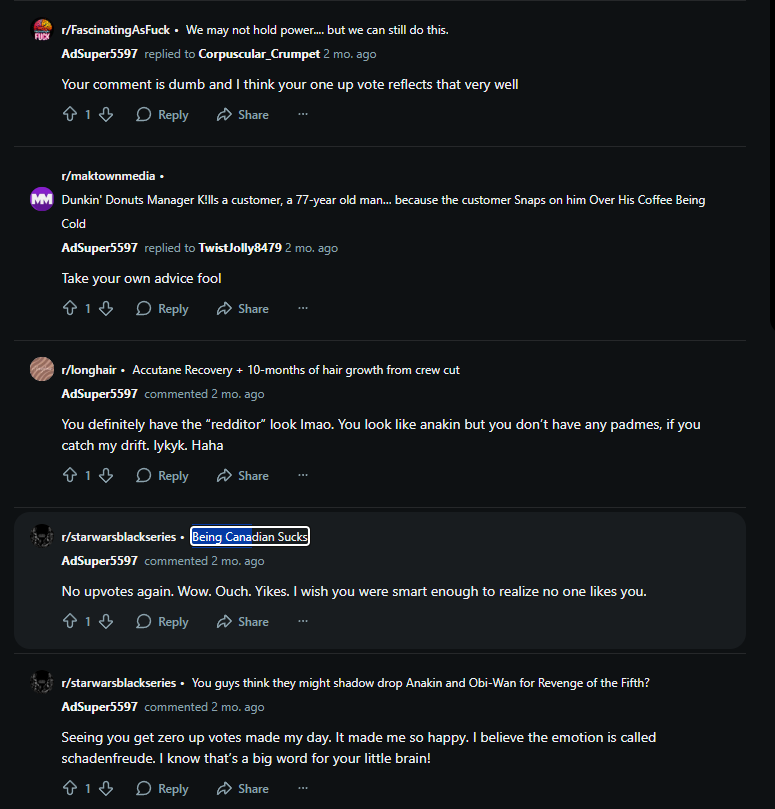The image size is (775, 809).
Task: Open more options on 'Take your own advice' comment
Action: click(x=303, y=308)
